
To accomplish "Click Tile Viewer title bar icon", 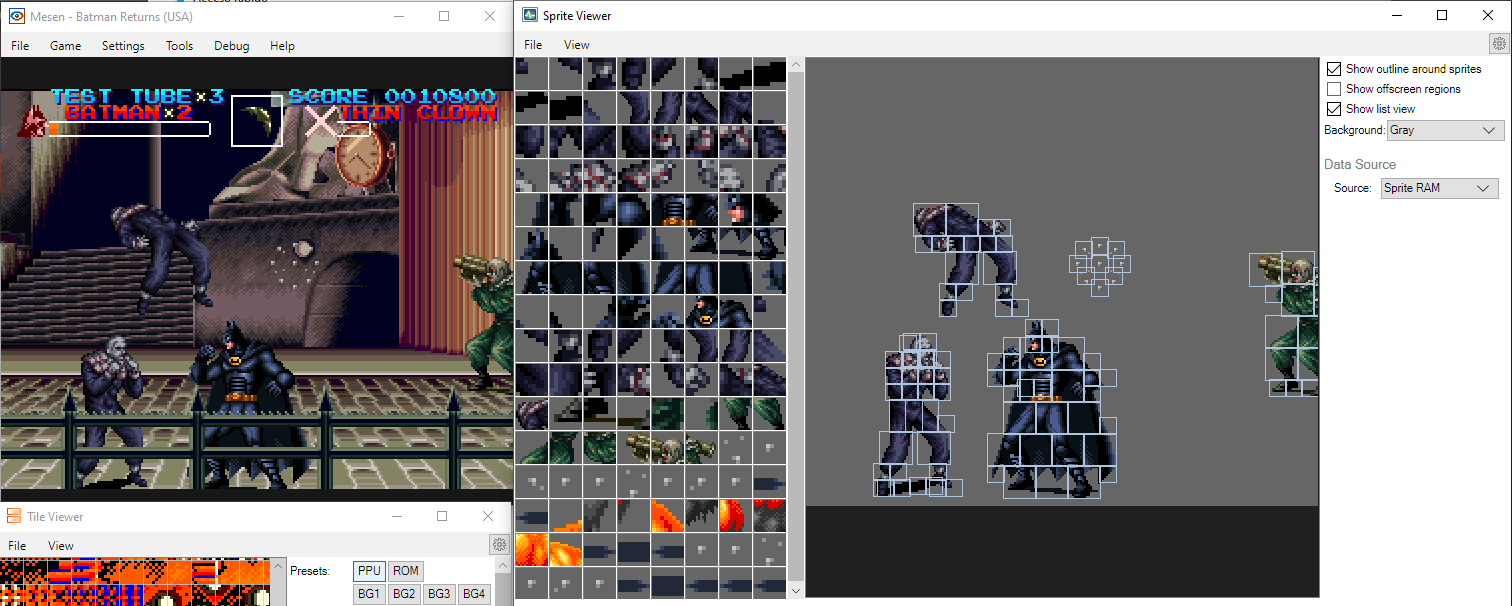I will 14,516.
